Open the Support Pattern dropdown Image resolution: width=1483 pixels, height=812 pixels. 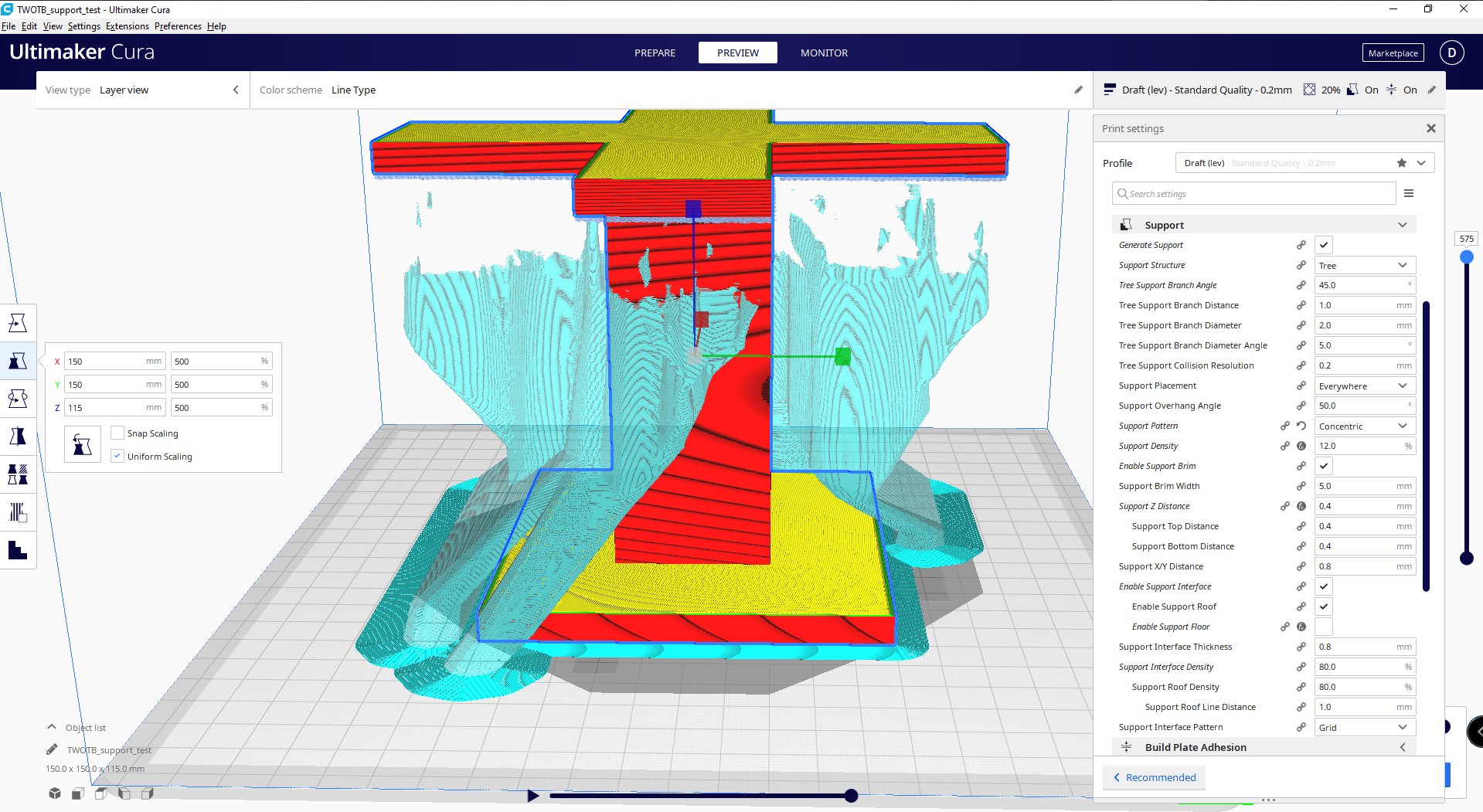click(1365, 426)
